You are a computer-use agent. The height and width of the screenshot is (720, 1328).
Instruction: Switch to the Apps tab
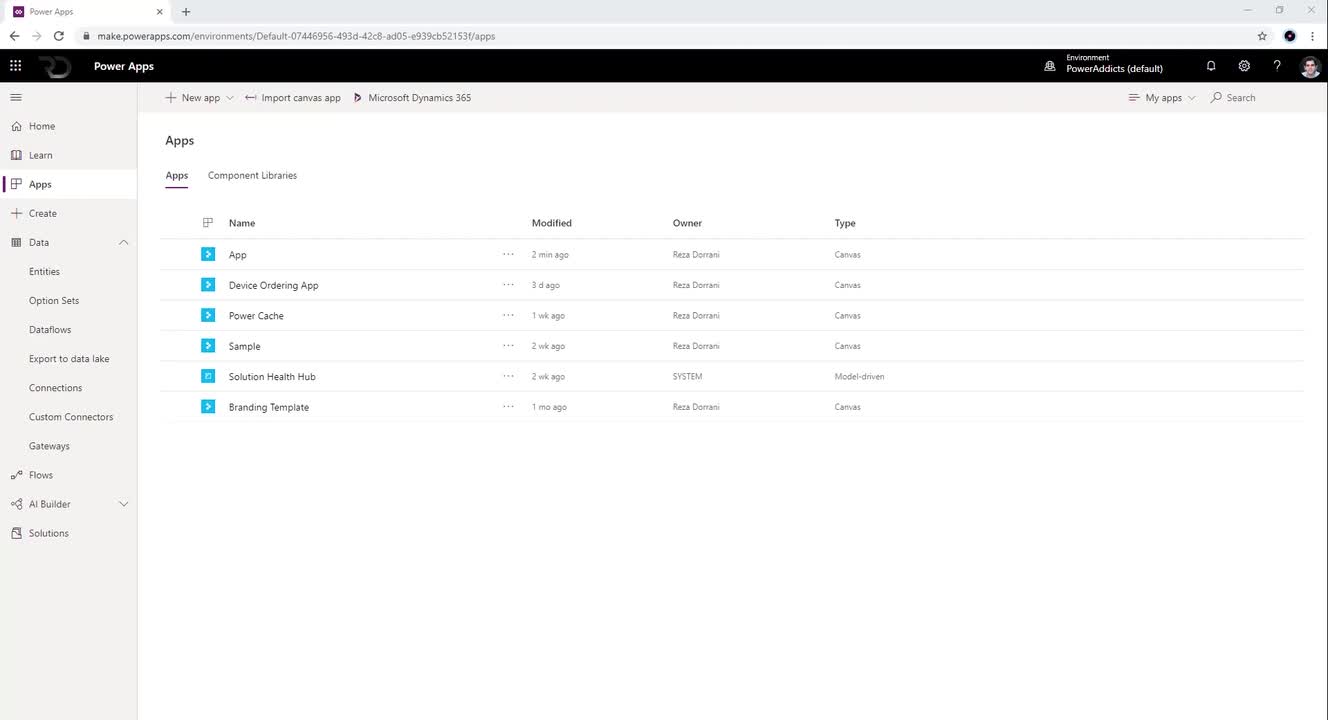click(x=177, y=176)
